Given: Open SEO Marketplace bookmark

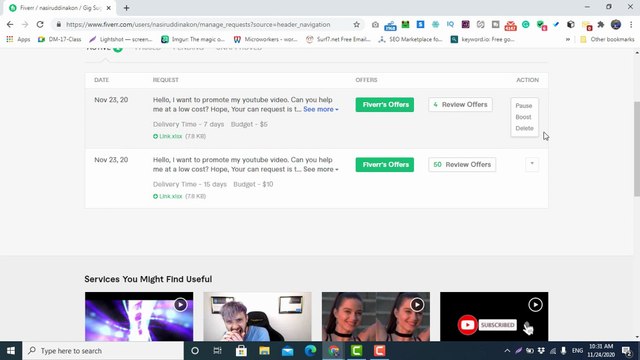Looking at the screenshot, I should pyautogui.click(x=410, y=39).
